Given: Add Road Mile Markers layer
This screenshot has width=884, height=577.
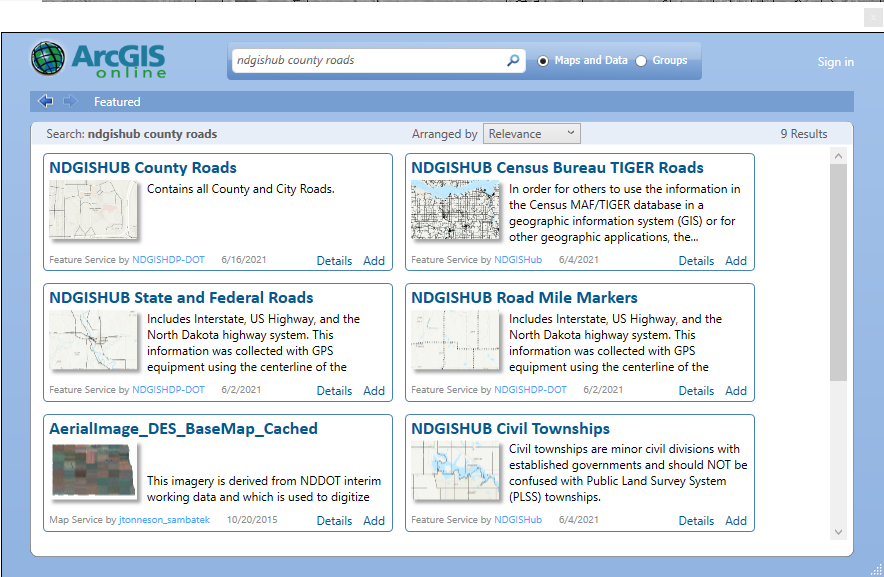Looking at the screenshot, I should [736, 390].
